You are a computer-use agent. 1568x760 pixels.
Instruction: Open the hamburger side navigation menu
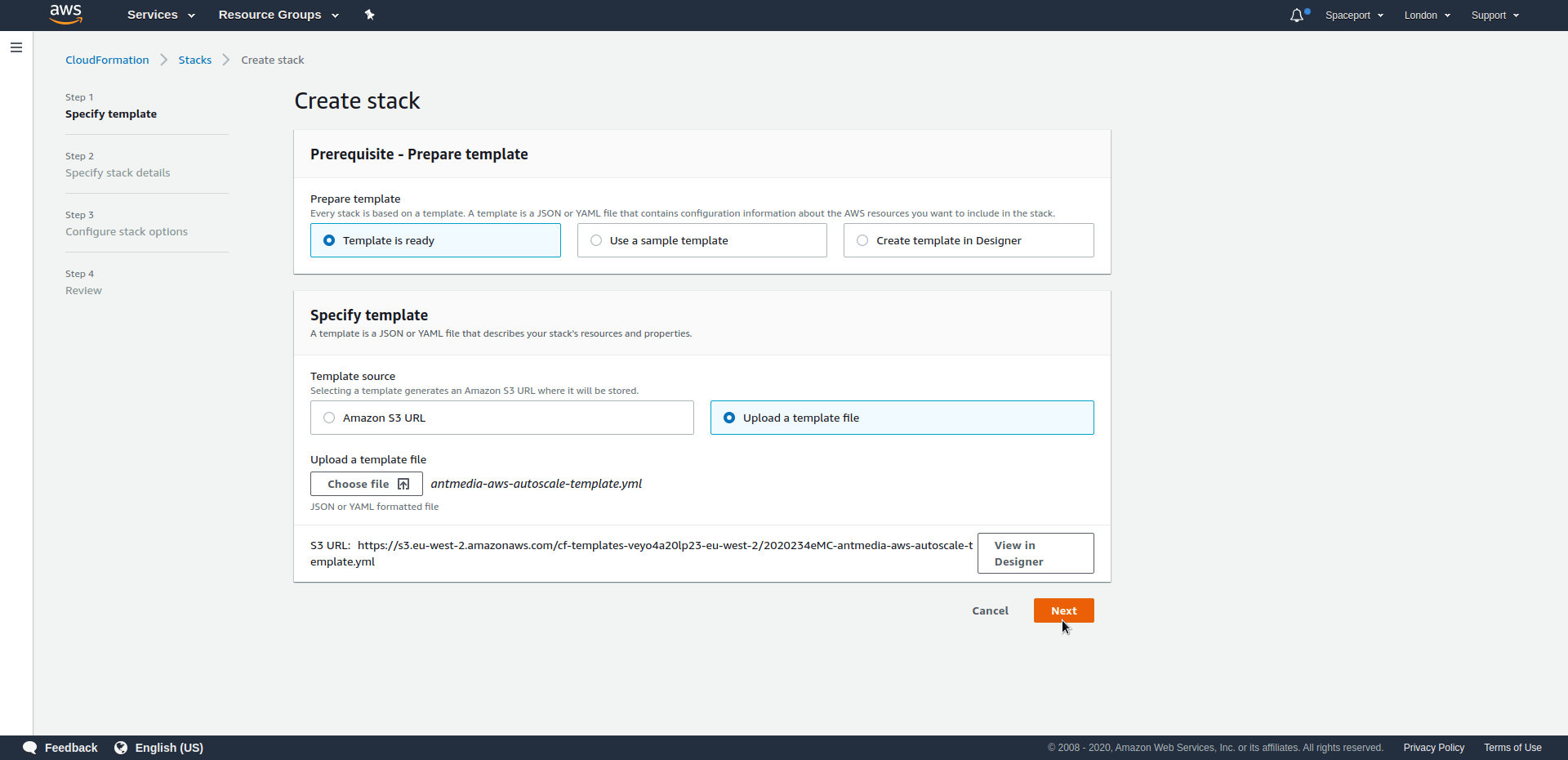click(x=16, y=47)
